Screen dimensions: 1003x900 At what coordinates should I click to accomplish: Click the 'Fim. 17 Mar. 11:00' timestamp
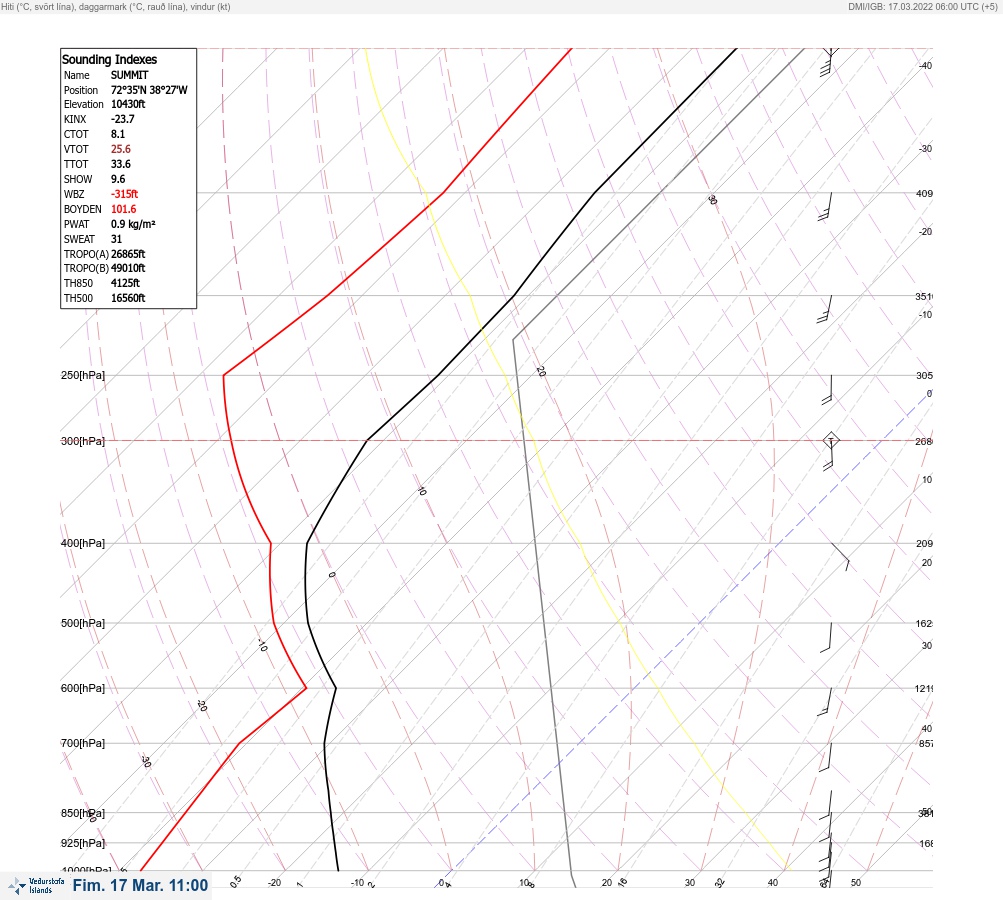[140, 885]
